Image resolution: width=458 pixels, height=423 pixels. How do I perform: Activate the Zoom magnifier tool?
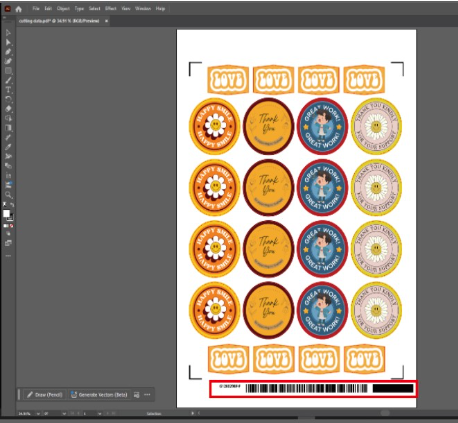pos(8,195)
